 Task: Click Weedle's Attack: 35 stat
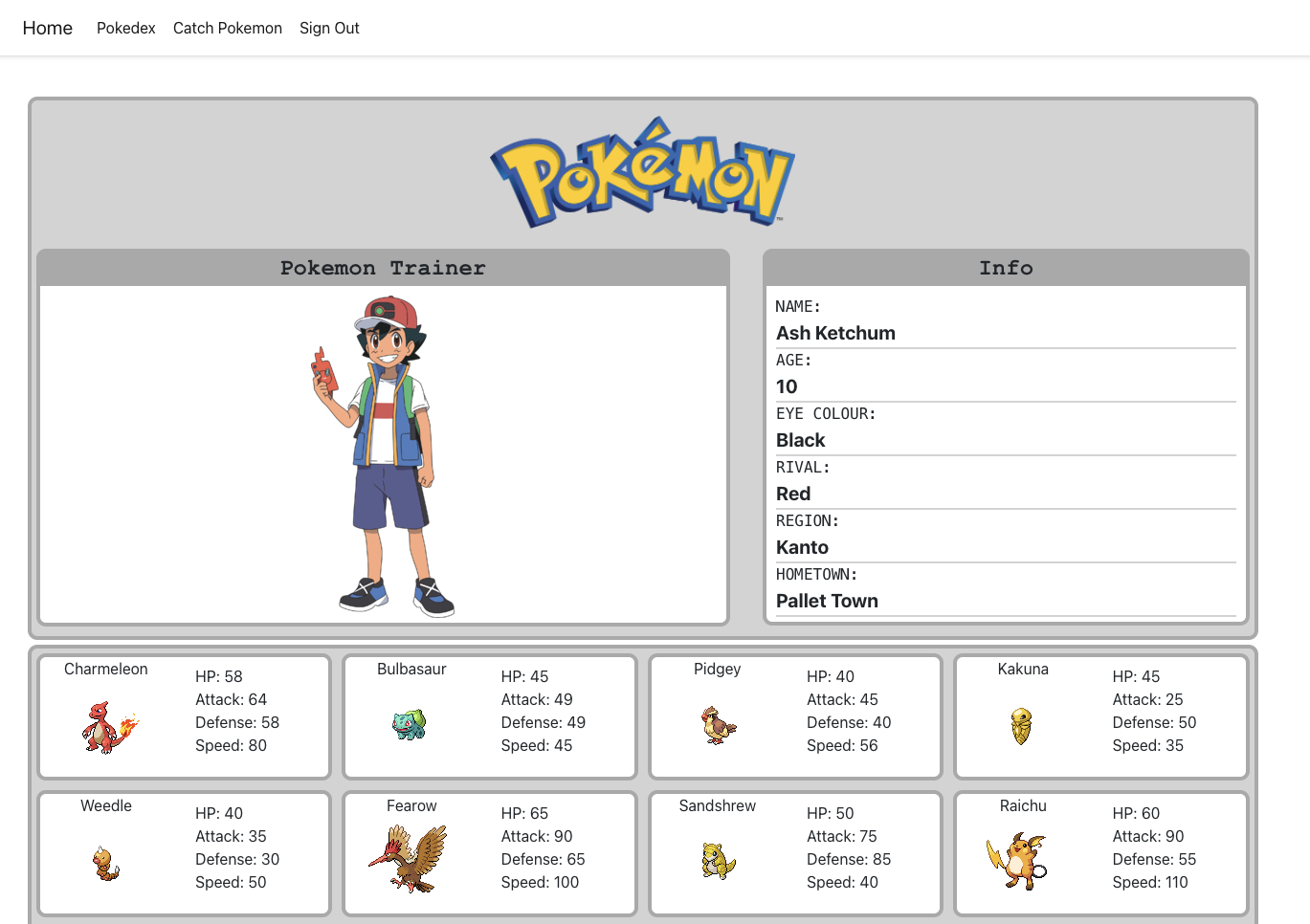point(231,836)
